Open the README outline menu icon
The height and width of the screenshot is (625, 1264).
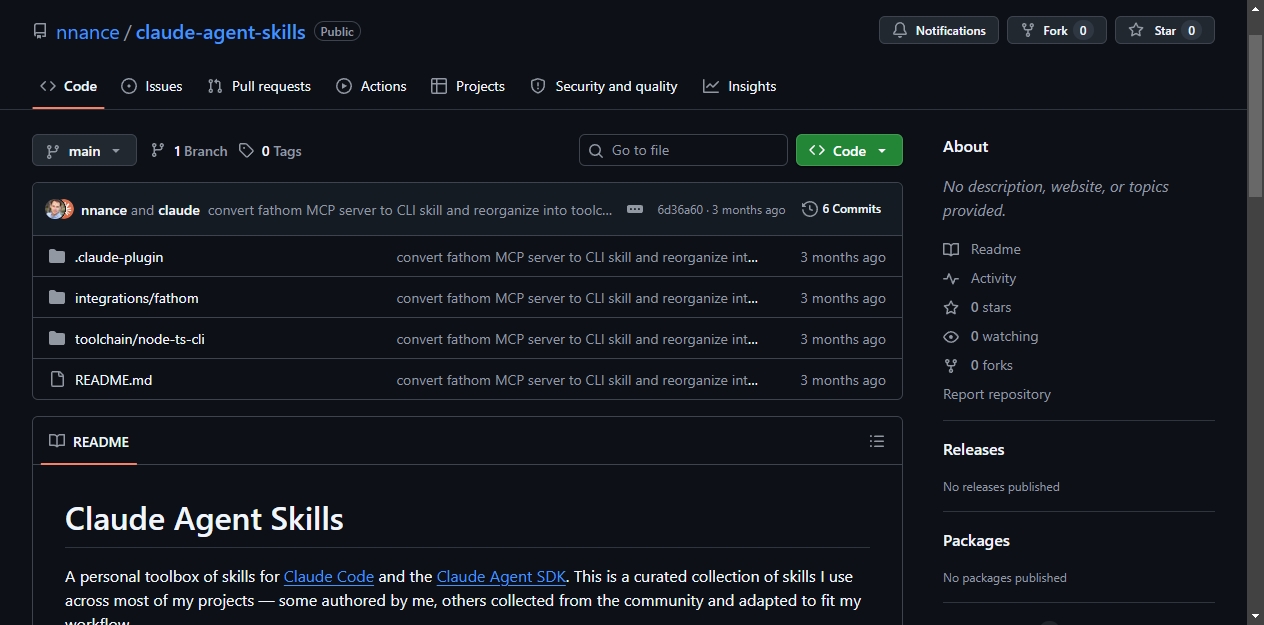pos(877,441)
